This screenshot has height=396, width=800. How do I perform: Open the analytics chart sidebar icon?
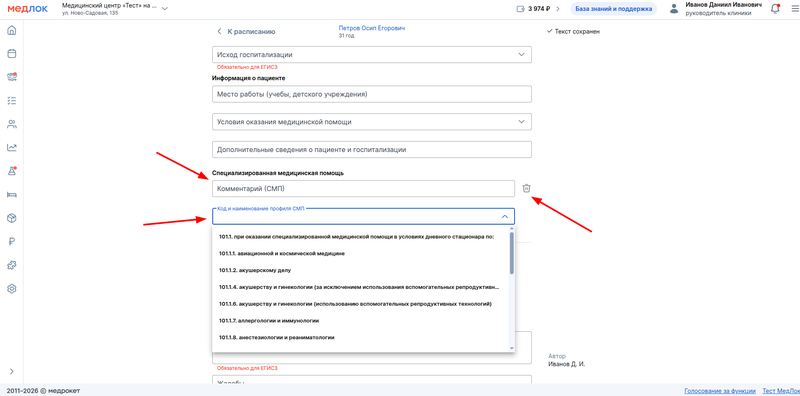tap(12, 147)
